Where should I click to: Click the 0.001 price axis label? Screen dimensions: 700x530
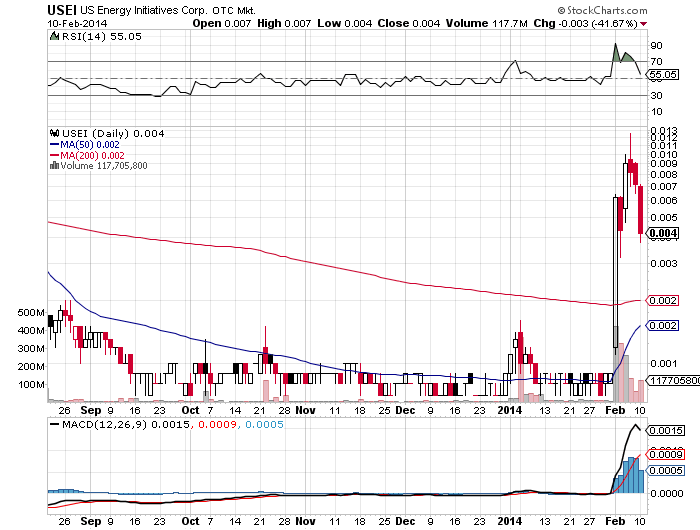tap(664, 363)
